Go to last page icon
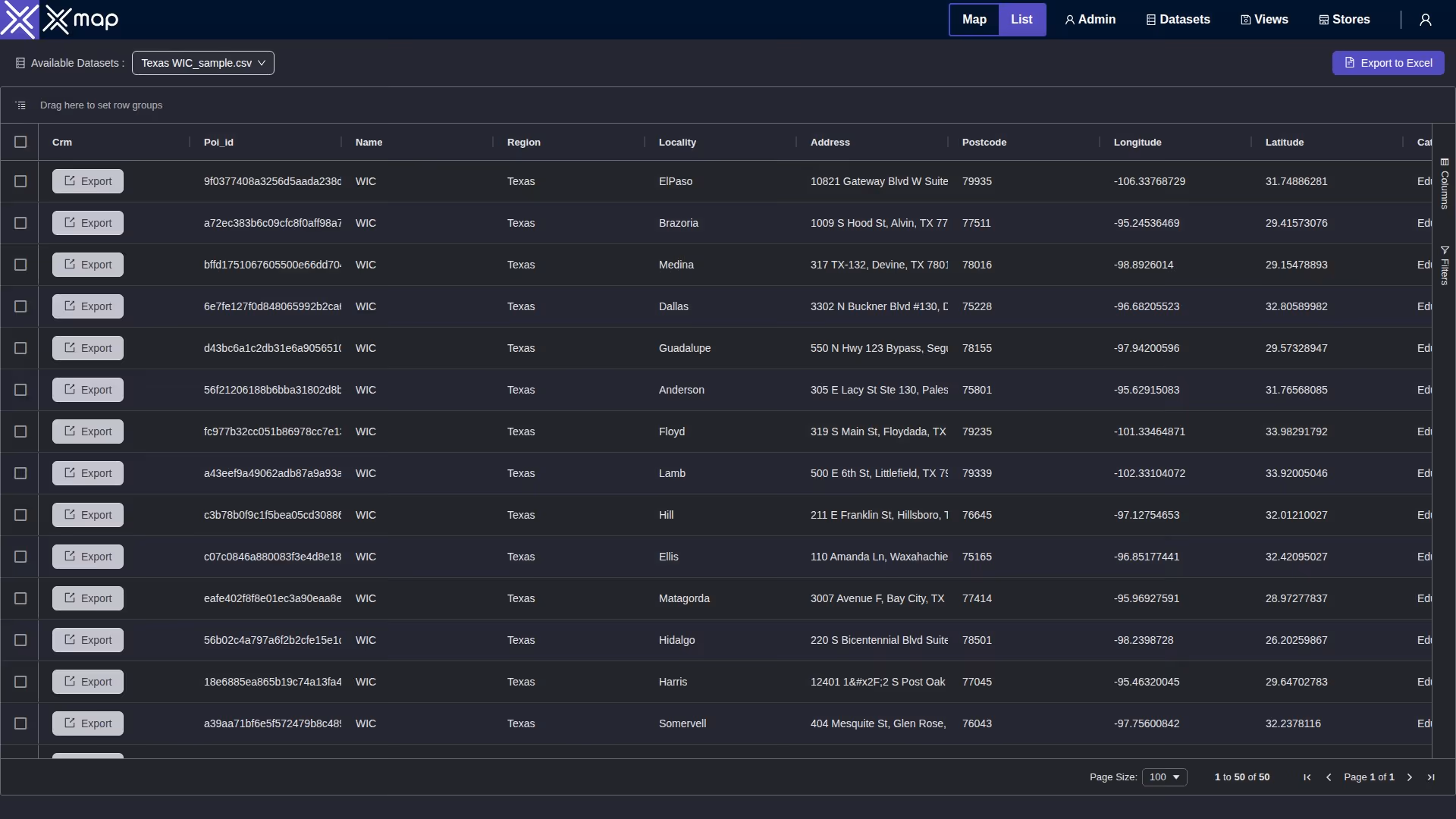Screen dimensions: 1456x819 [1431, 777]
